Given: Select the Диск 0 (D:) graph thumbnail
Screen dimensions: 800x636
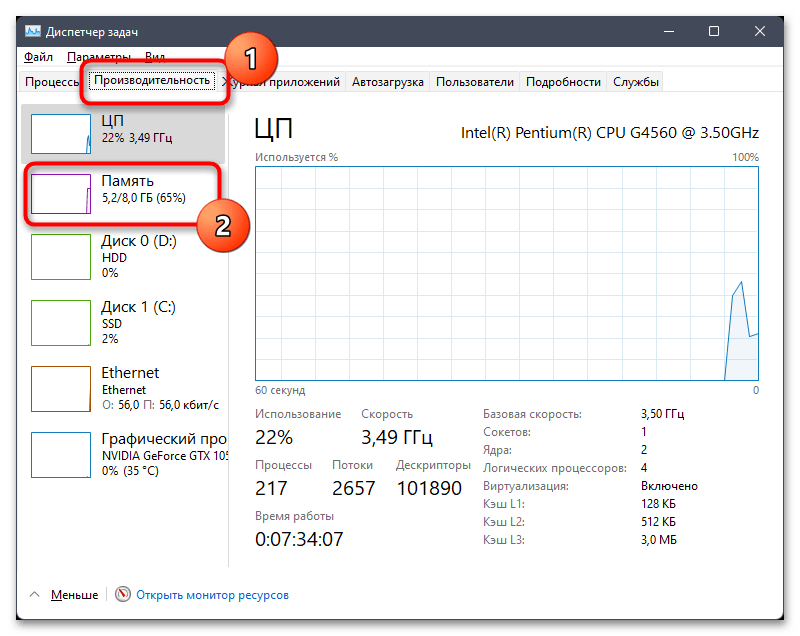Looking at the screenshot, I should (61, 257).
